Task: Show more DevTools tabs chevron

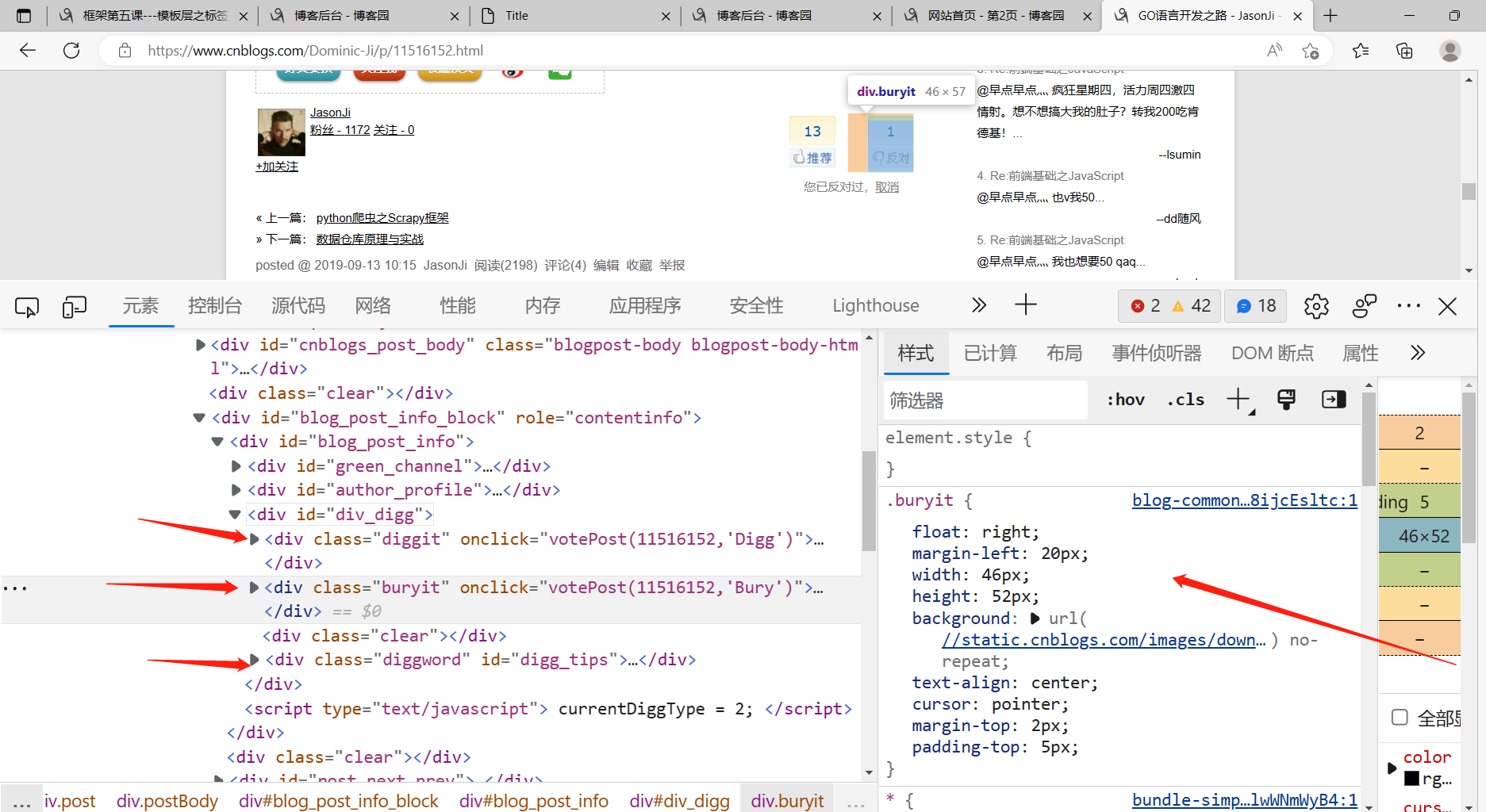Action: [x=979, y=305]
